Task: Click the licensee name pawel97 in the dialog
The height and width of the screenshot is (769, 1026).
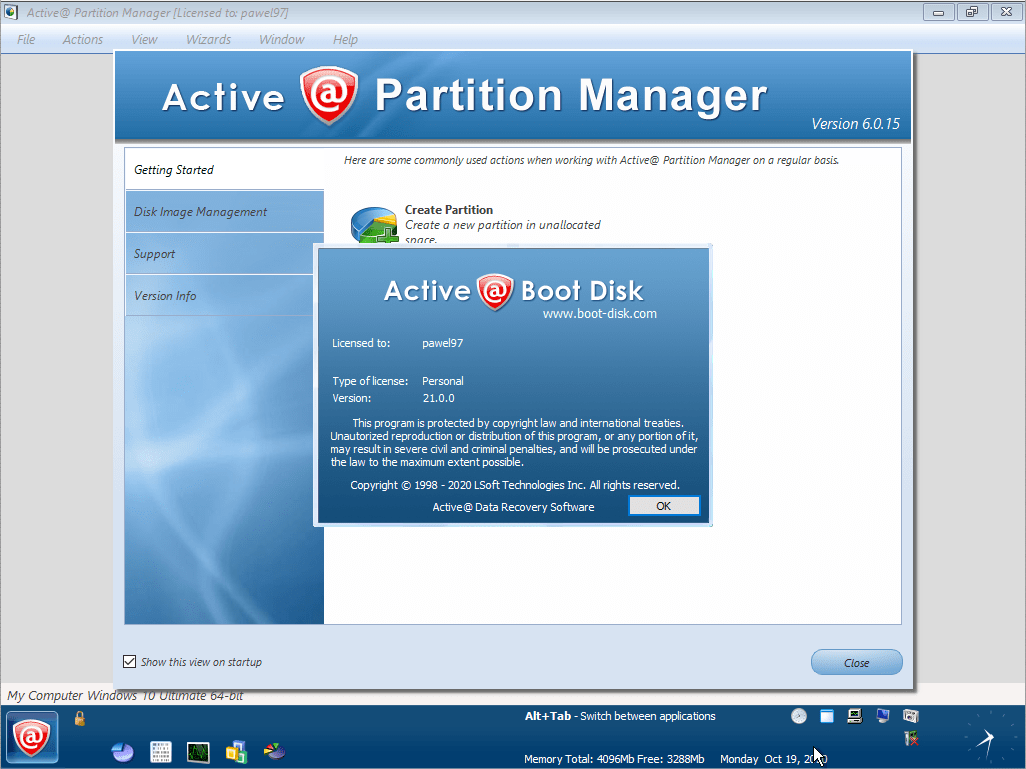Action: coord(442,343)
